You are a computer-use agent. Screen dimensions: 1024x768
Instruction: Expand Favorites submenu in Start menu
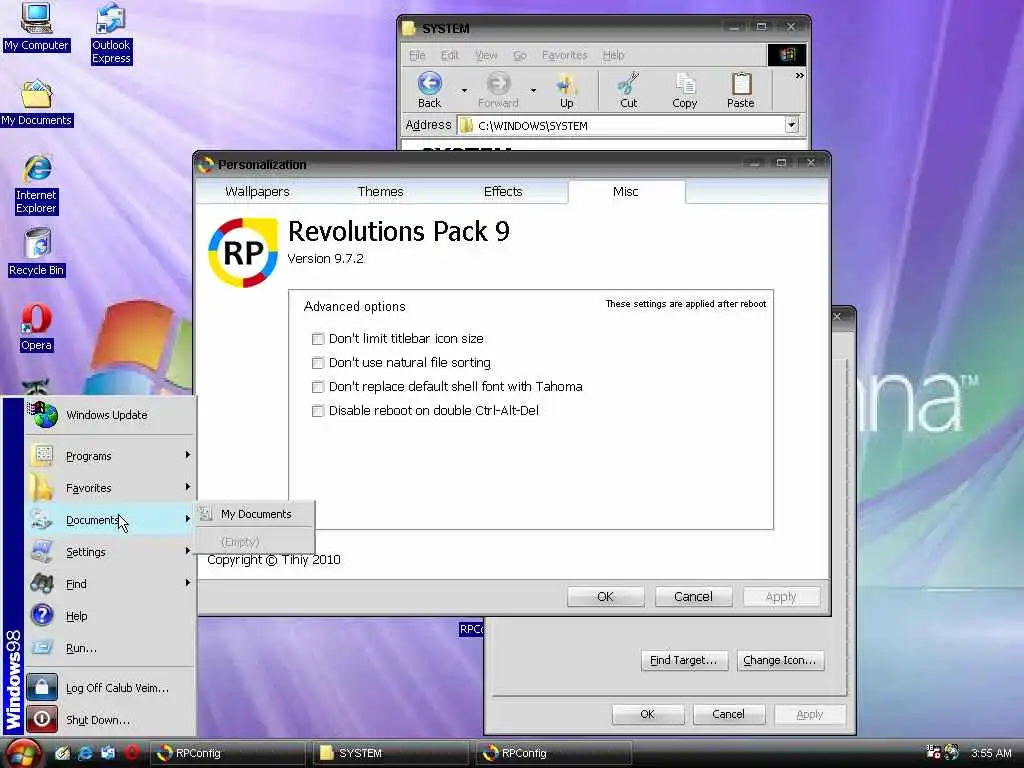click(x=110, y=488)
